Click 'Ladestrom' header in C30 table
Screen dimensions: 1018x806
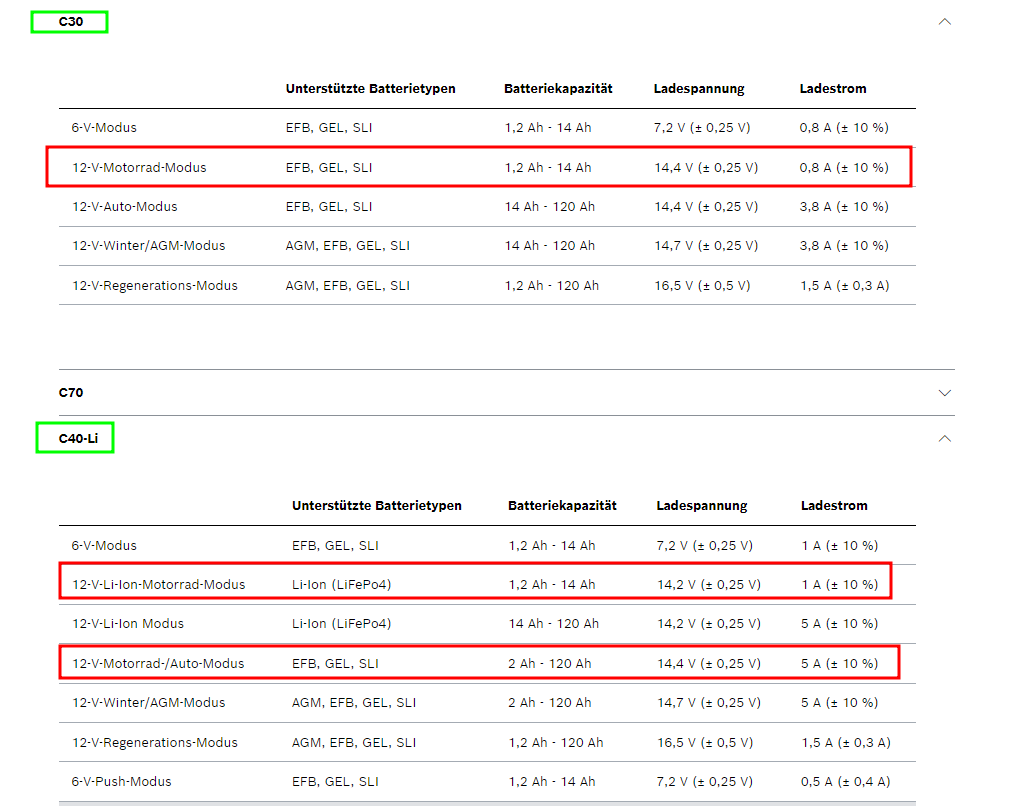(x=833, y=88)
